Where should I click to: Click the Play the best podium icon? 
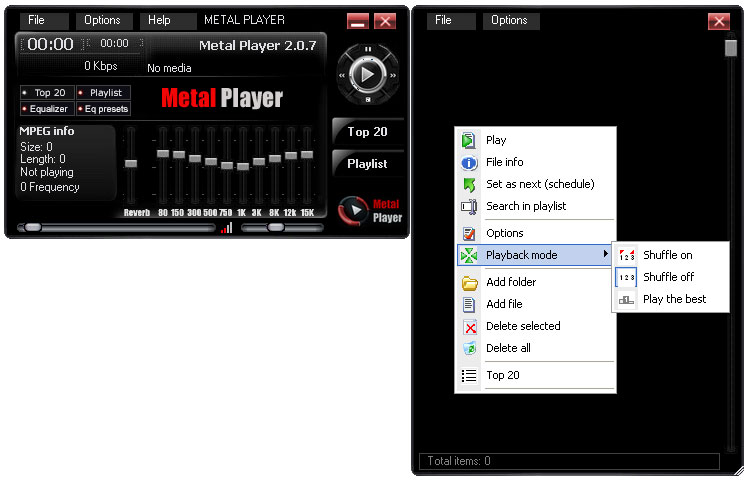(626, 300)
